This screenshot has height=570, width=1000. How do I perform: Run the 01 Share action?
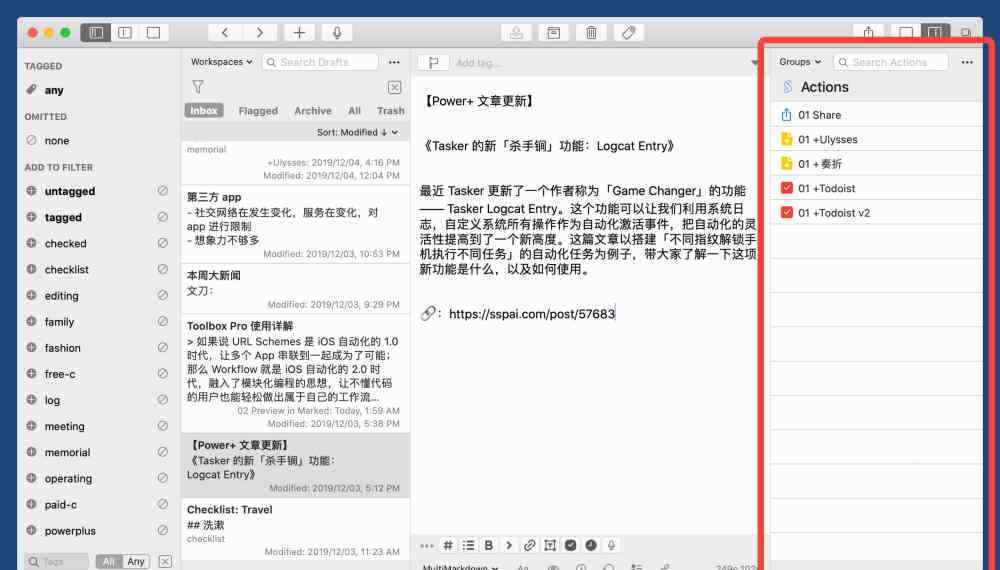click(876, 115)
